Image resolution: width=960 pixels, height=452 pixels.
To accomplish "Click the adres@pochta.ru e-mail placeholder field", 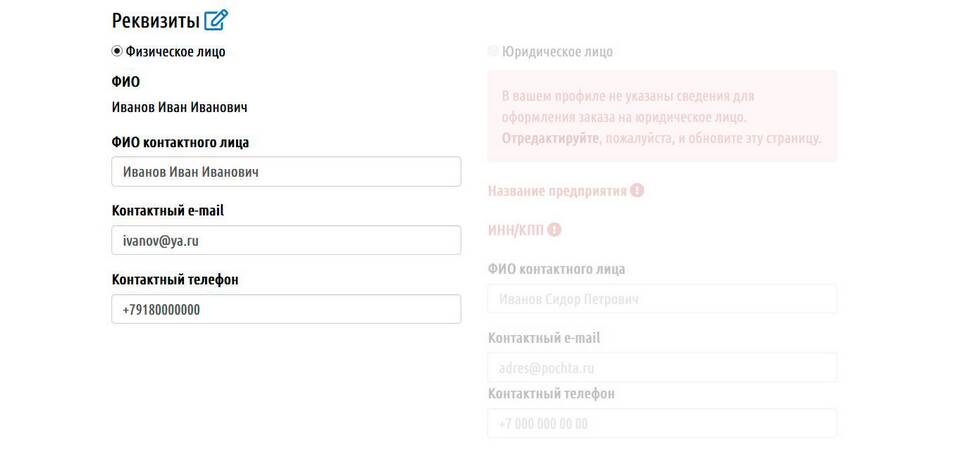I will pos(662,367).
